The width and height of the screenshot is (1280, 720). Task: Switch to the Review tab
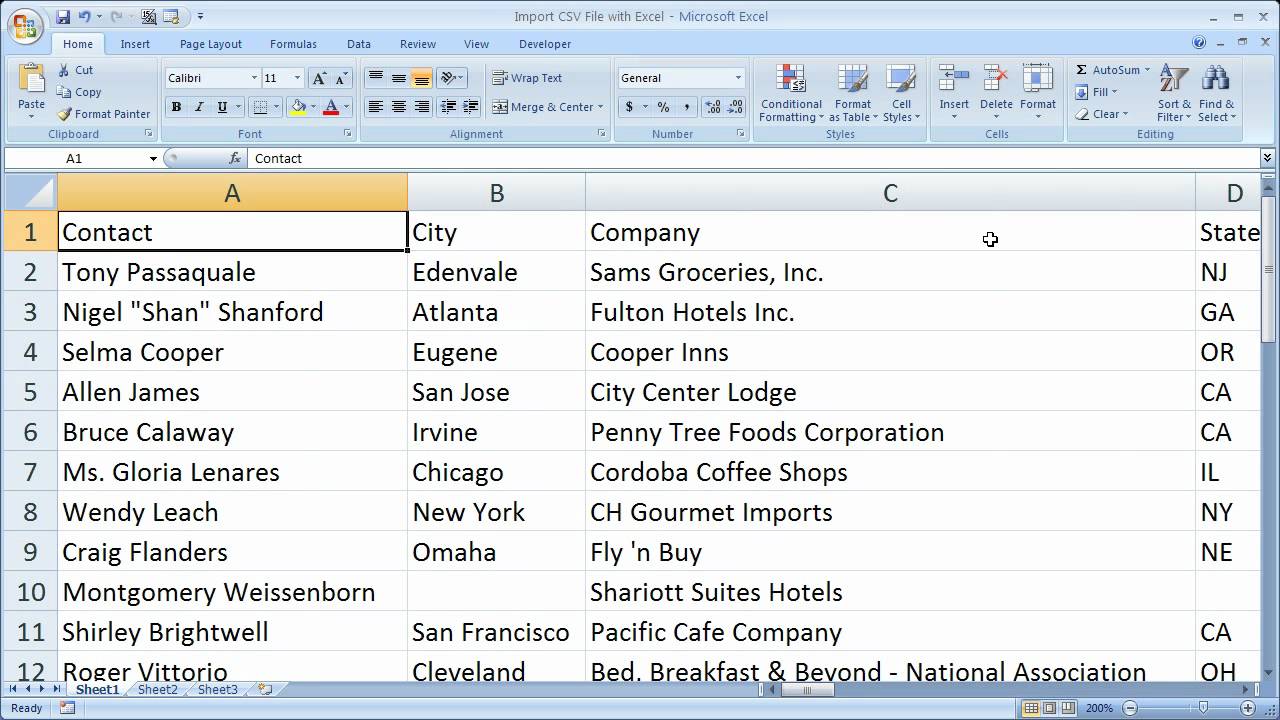[418, 44]
